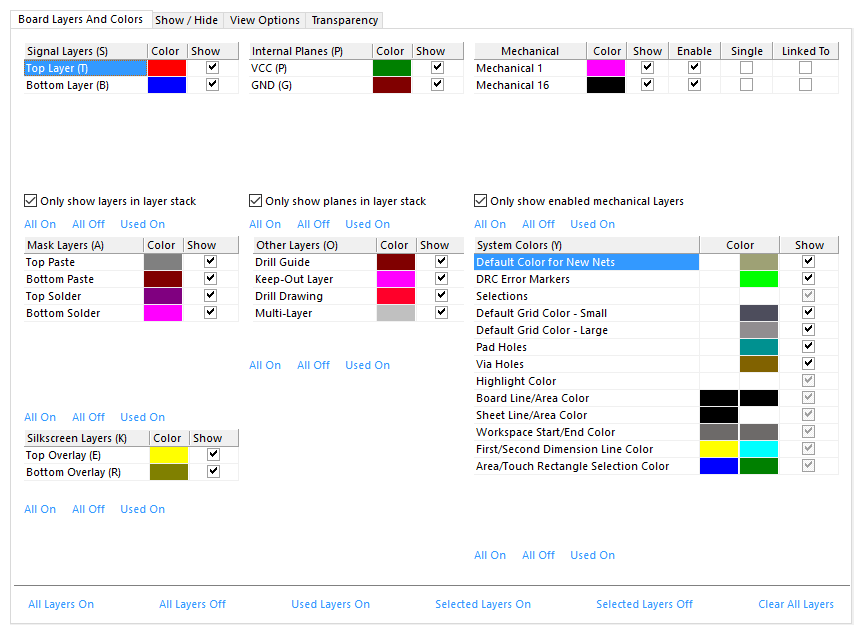Toggle Show for Pad Holes
Viewport: 864px width, 635px height.
[808, 347]
